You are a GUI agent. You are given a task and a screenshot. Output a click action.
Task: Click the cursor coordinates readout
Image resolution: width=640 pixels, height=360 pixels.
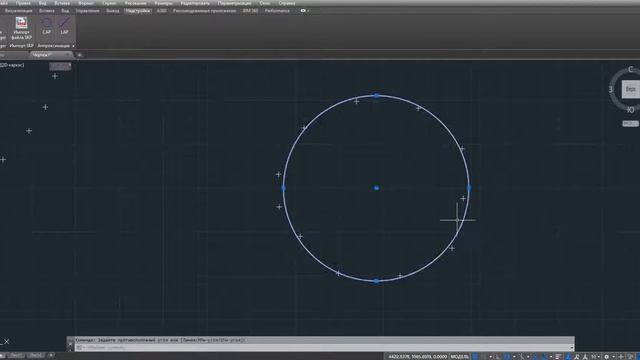(x=417, y=356)
